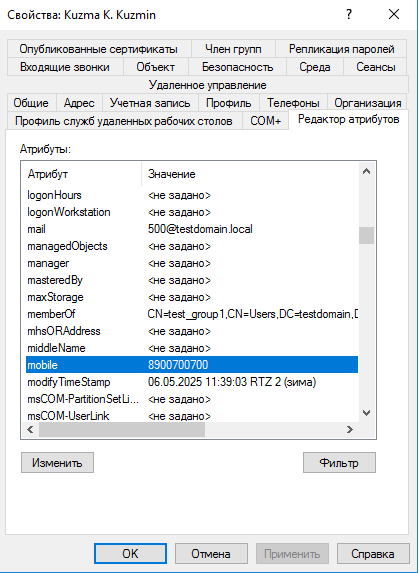Open the Член групп tab
Viewport: 419px width, 573px height.
click(233, 49)
